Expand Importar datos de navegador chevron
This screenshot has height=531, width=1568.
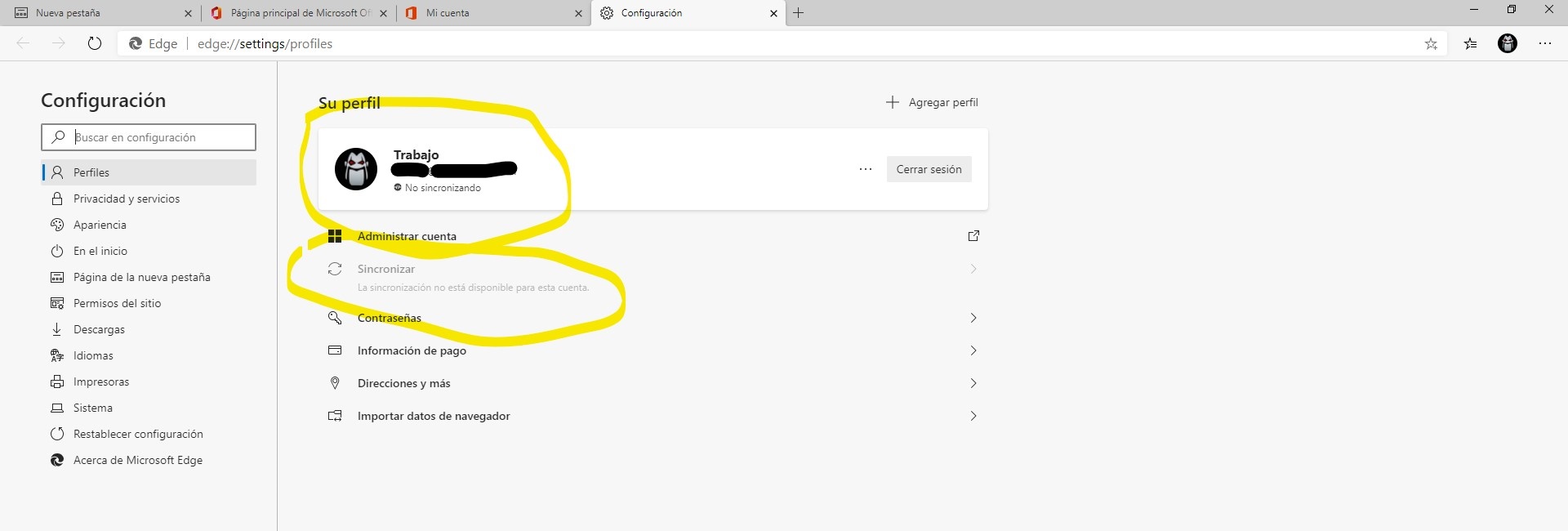point(973,416)
